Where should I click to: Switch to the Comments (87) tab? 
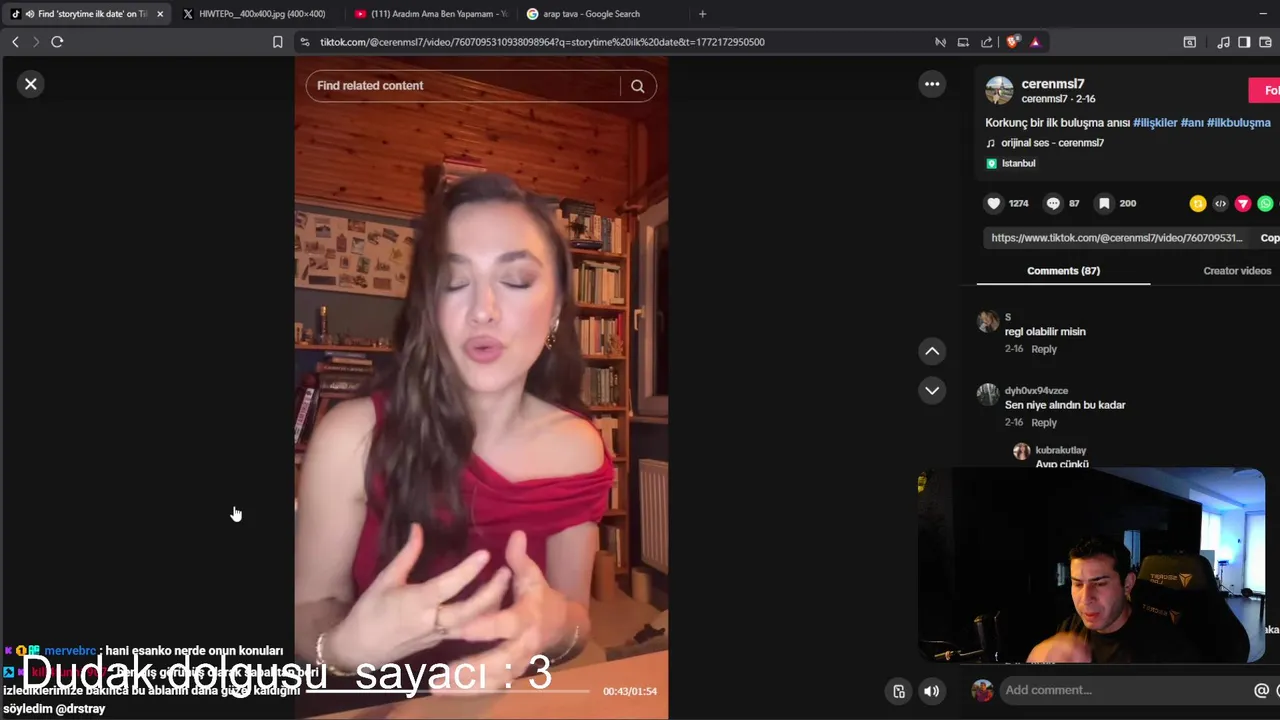coord(1063,271)
